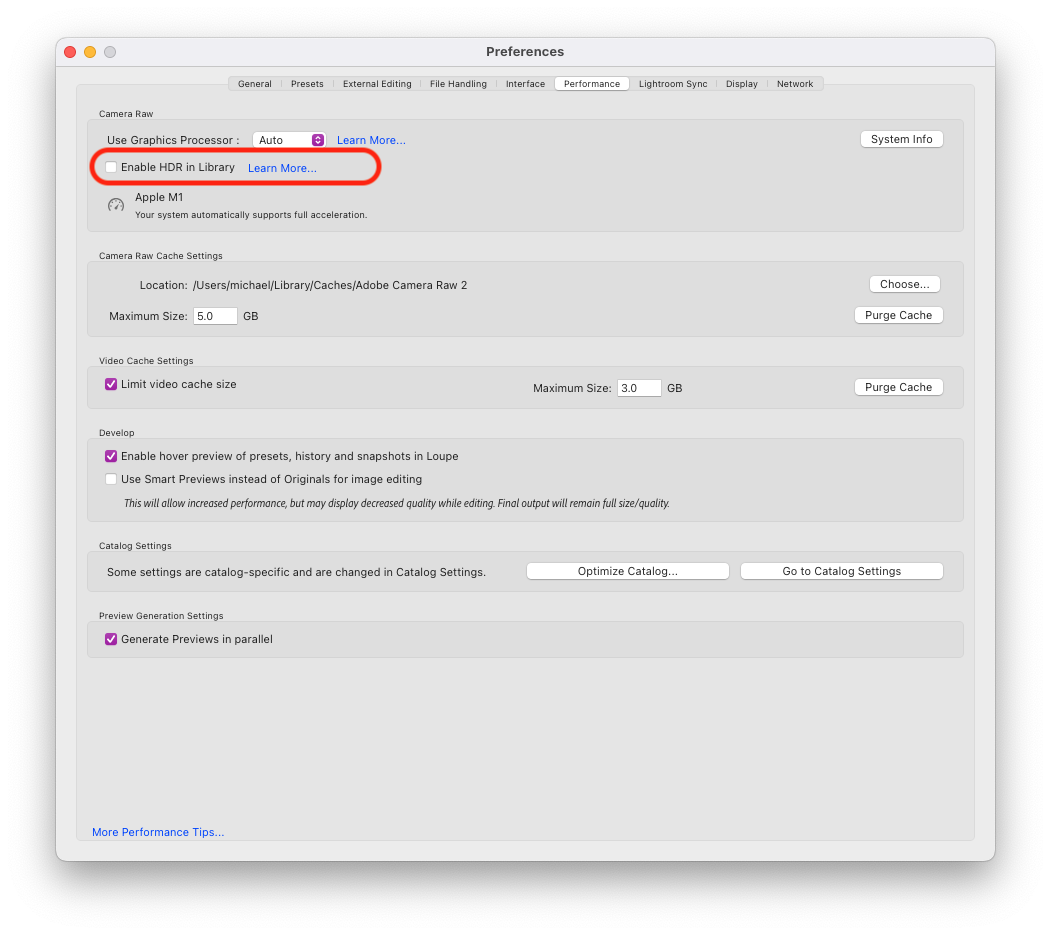Click Learn More next to HDR option
The image size is (1051, 935).
click(x=281, y=167)
